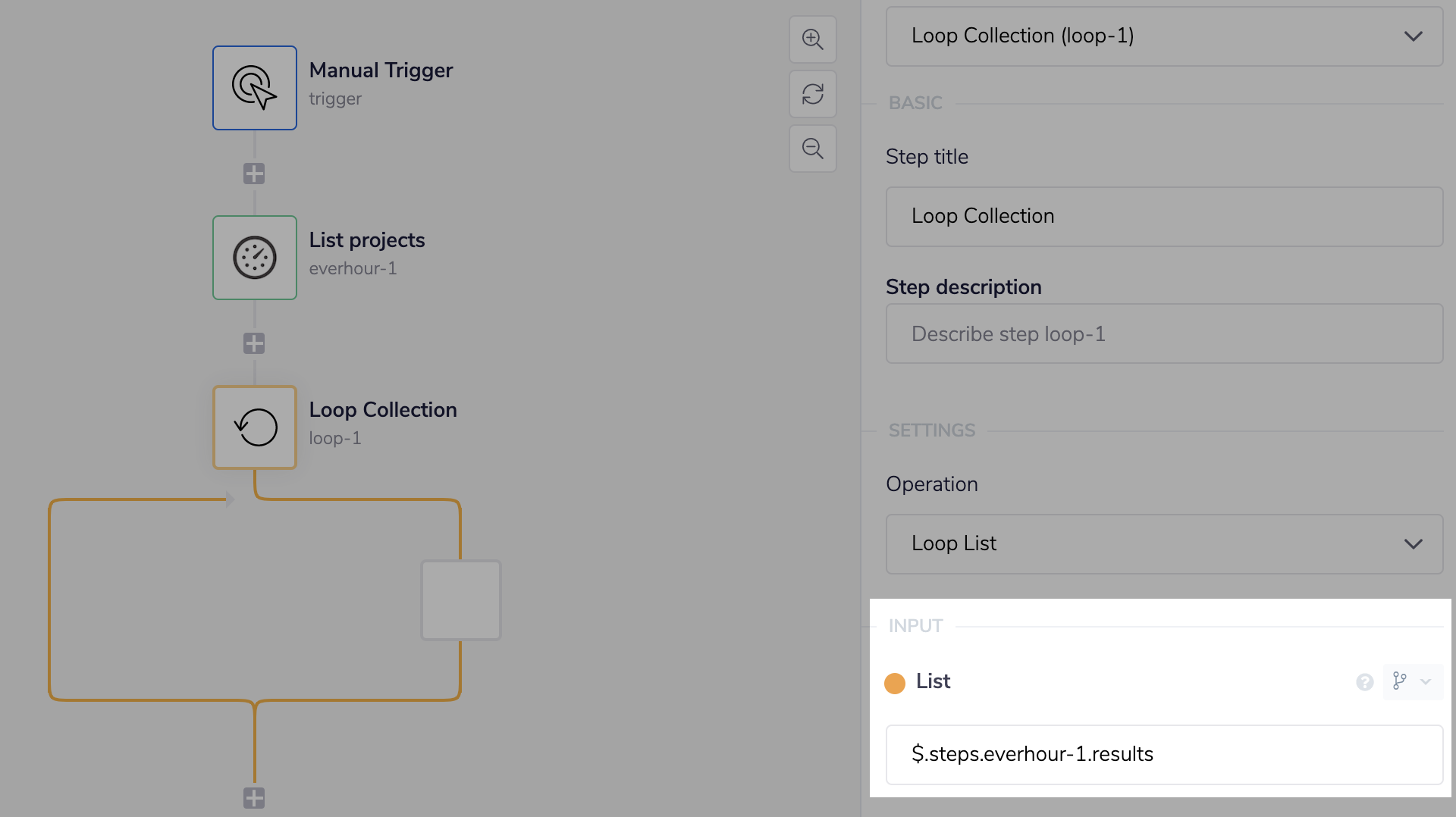The image size is (1456, 817).
Task: Edit the List jsonpath input value
Action: [x=1163, y=755]
